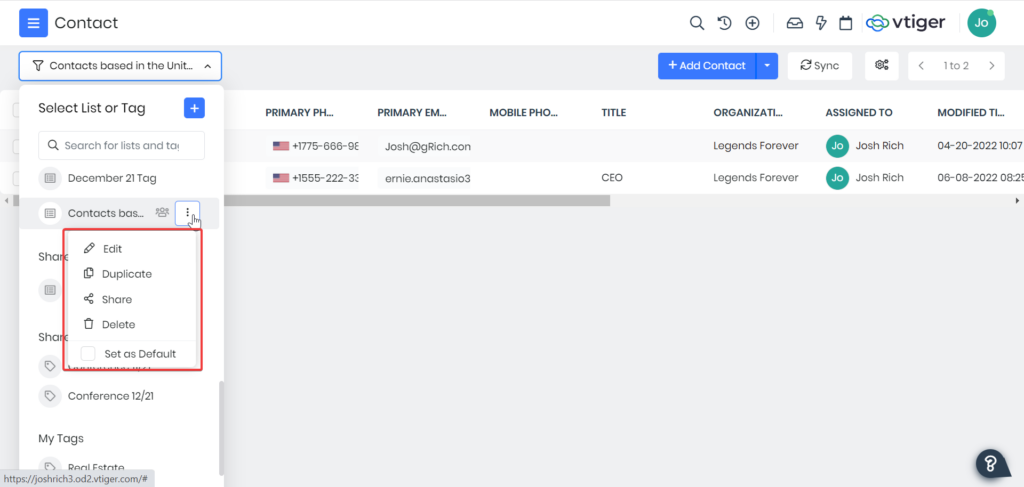Select Edit in the list options menu

point(112,249)
